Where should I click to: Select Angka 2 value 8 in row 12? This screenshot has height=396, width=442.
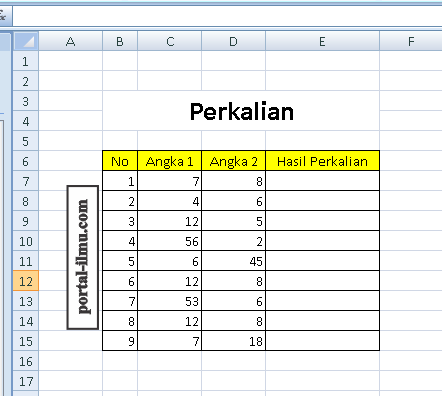pos(233,281)
